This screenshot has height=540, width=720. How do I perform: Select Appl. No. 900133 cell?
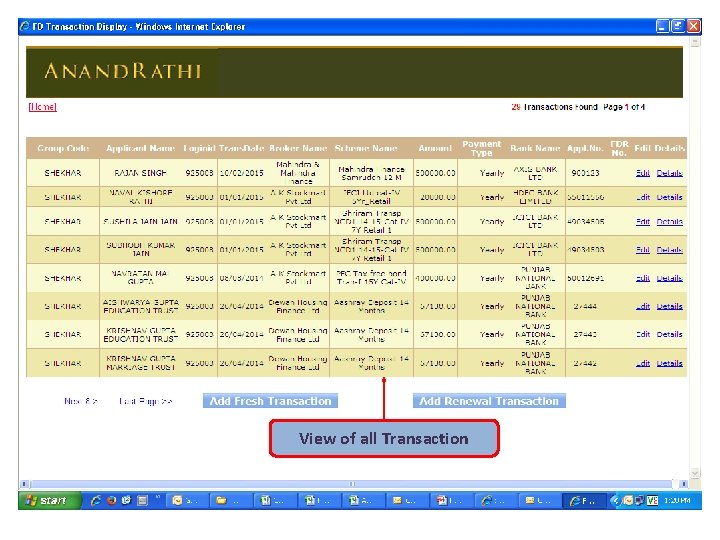point(585,173)
